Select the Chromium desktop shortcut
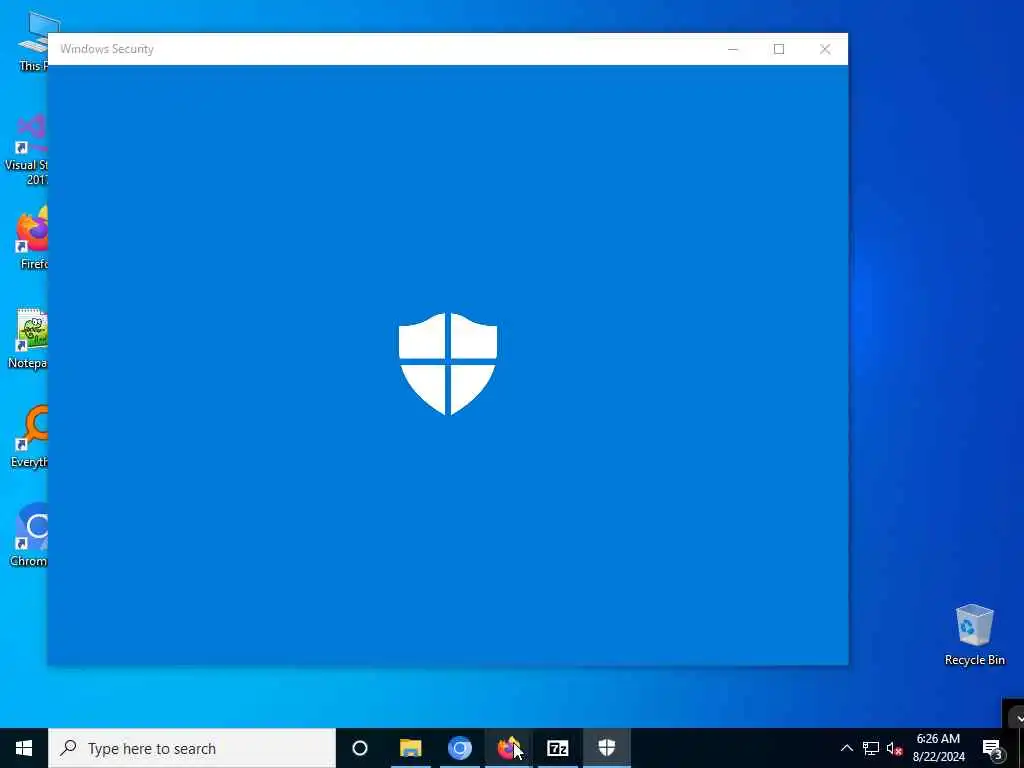Viewport: 1024px width, 768px height. coord(29,534)
